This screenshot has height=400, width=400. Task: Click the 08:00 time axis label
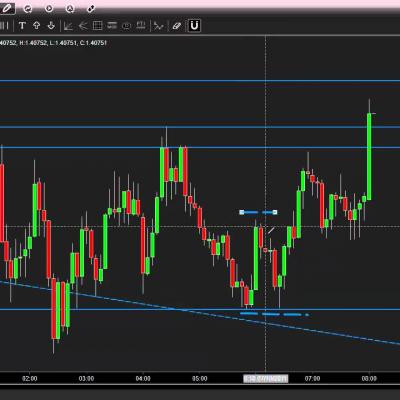pyautogui.click(x=369, y=379)
